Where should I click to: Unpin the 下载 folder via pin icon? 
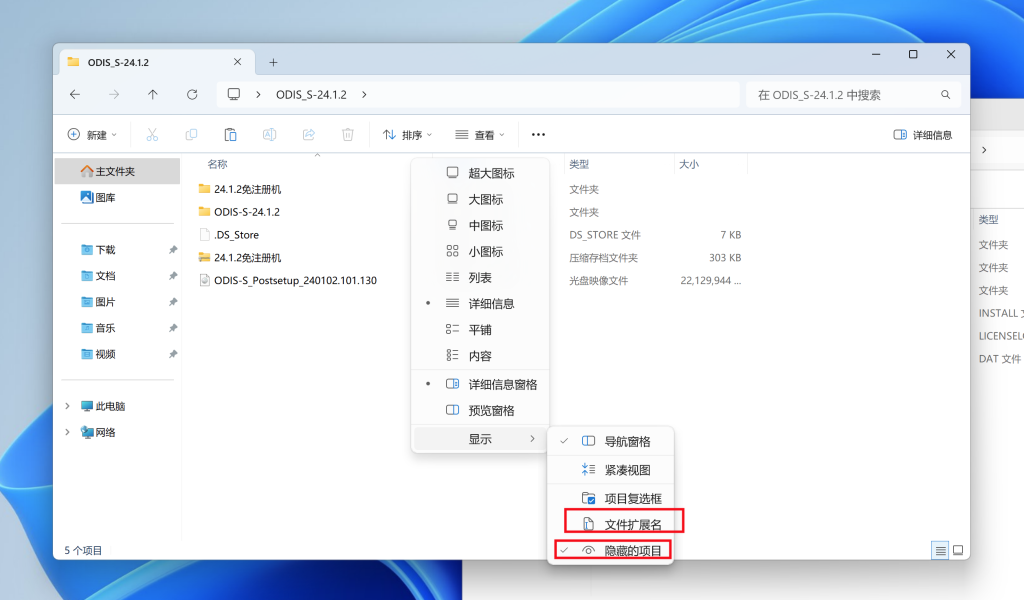(x=172, y=249)
